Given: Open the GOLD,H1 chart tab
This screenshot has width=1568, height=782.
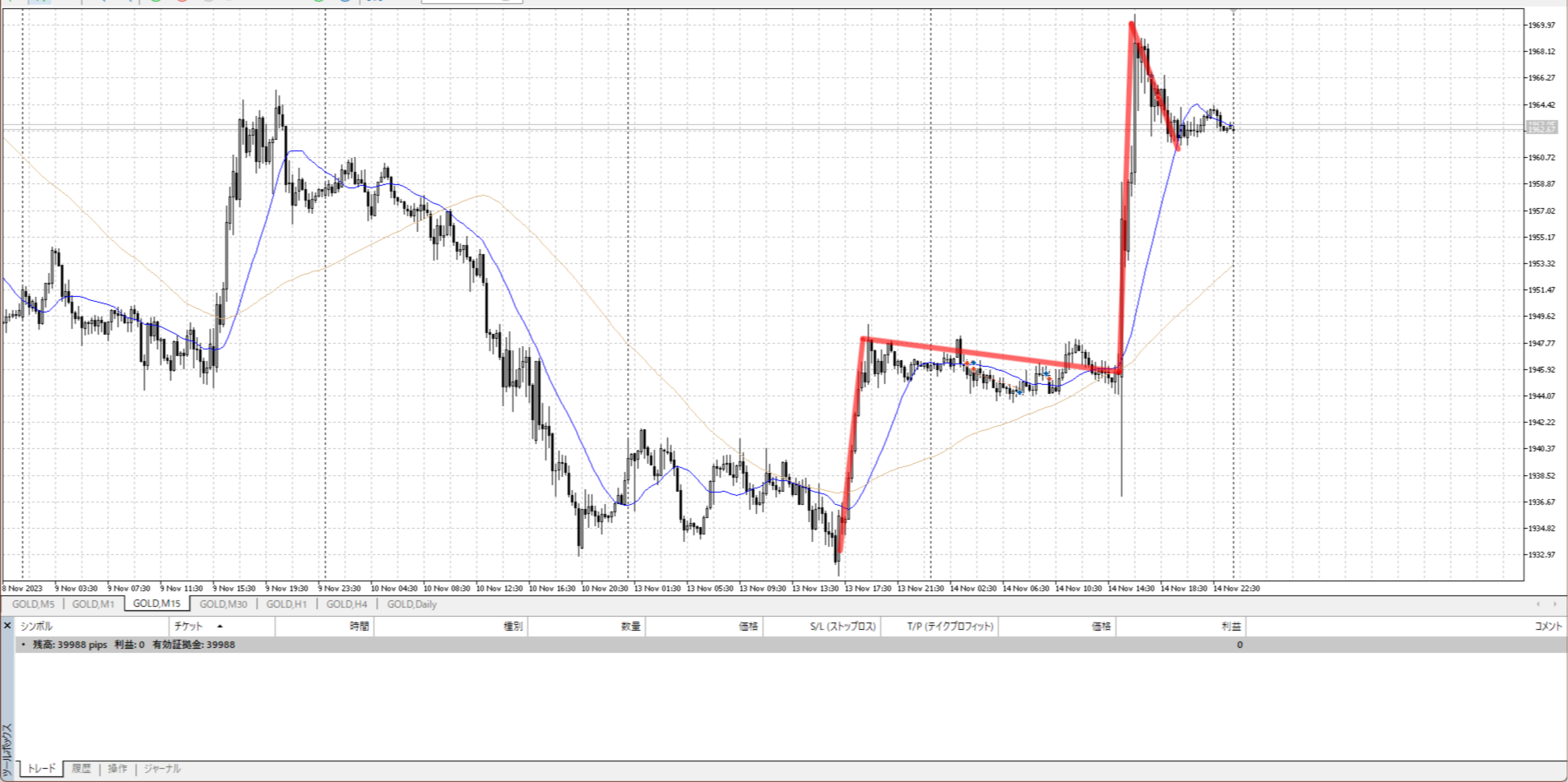Looking at the screenshot, I should pos(286,604).
